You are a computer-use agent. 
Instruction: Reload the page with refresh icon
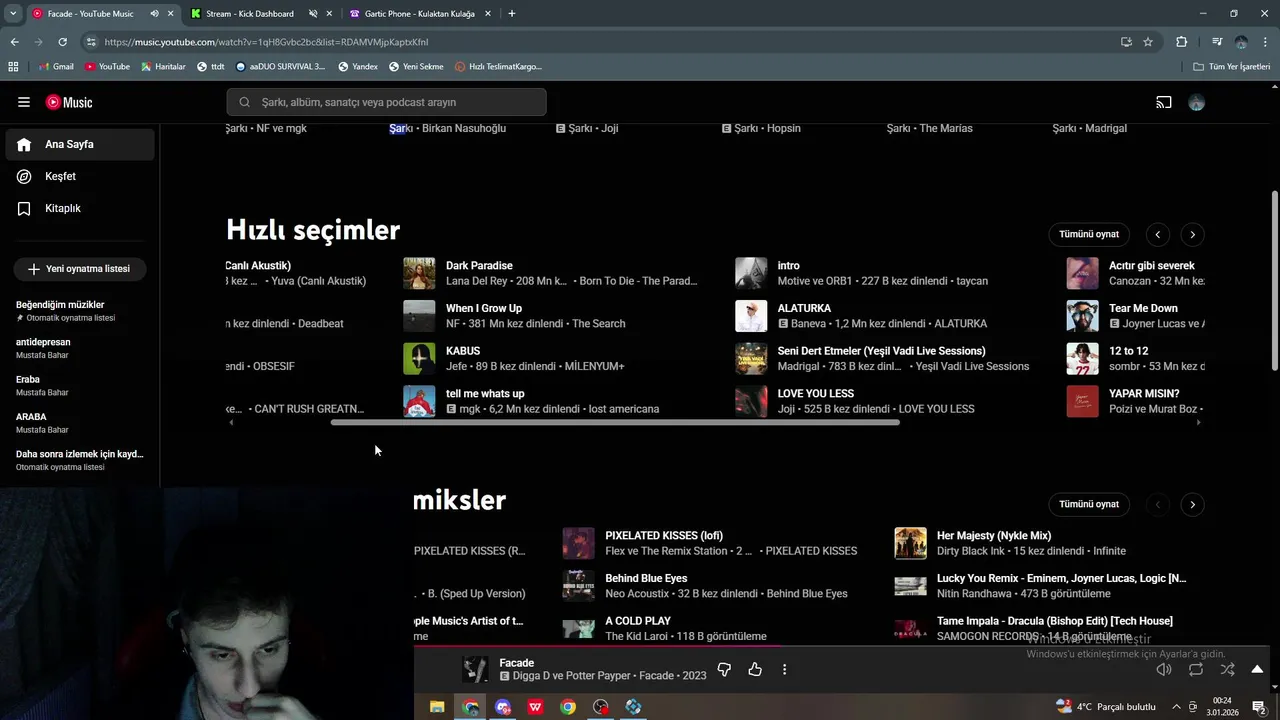point(62,42)
